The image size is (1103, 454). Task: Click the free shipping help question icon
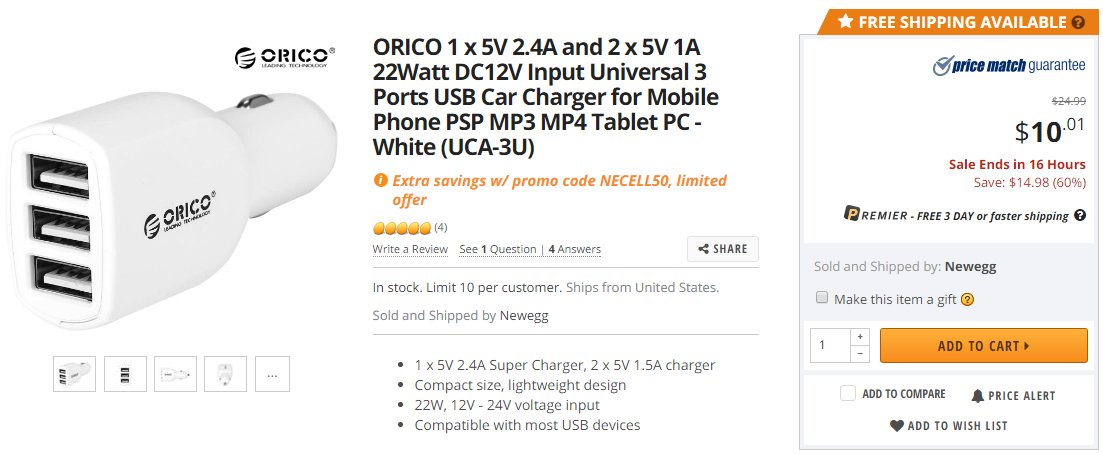click(x=1077, y=22)
